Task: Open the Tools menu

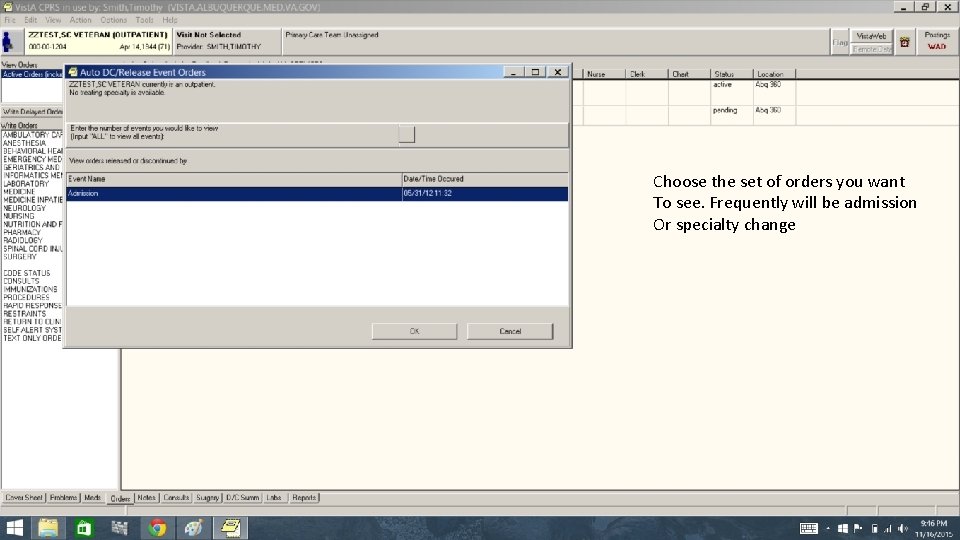Action: point(144,20)
